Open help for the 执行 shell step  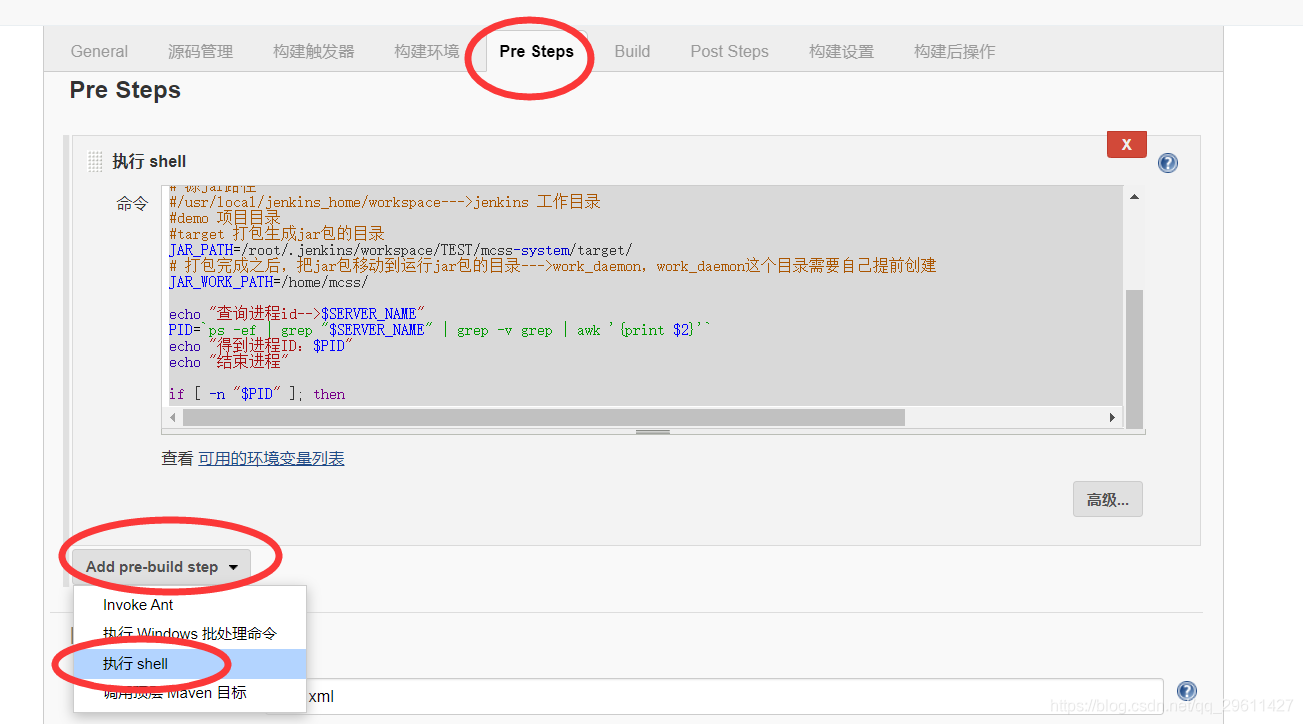1168,163
